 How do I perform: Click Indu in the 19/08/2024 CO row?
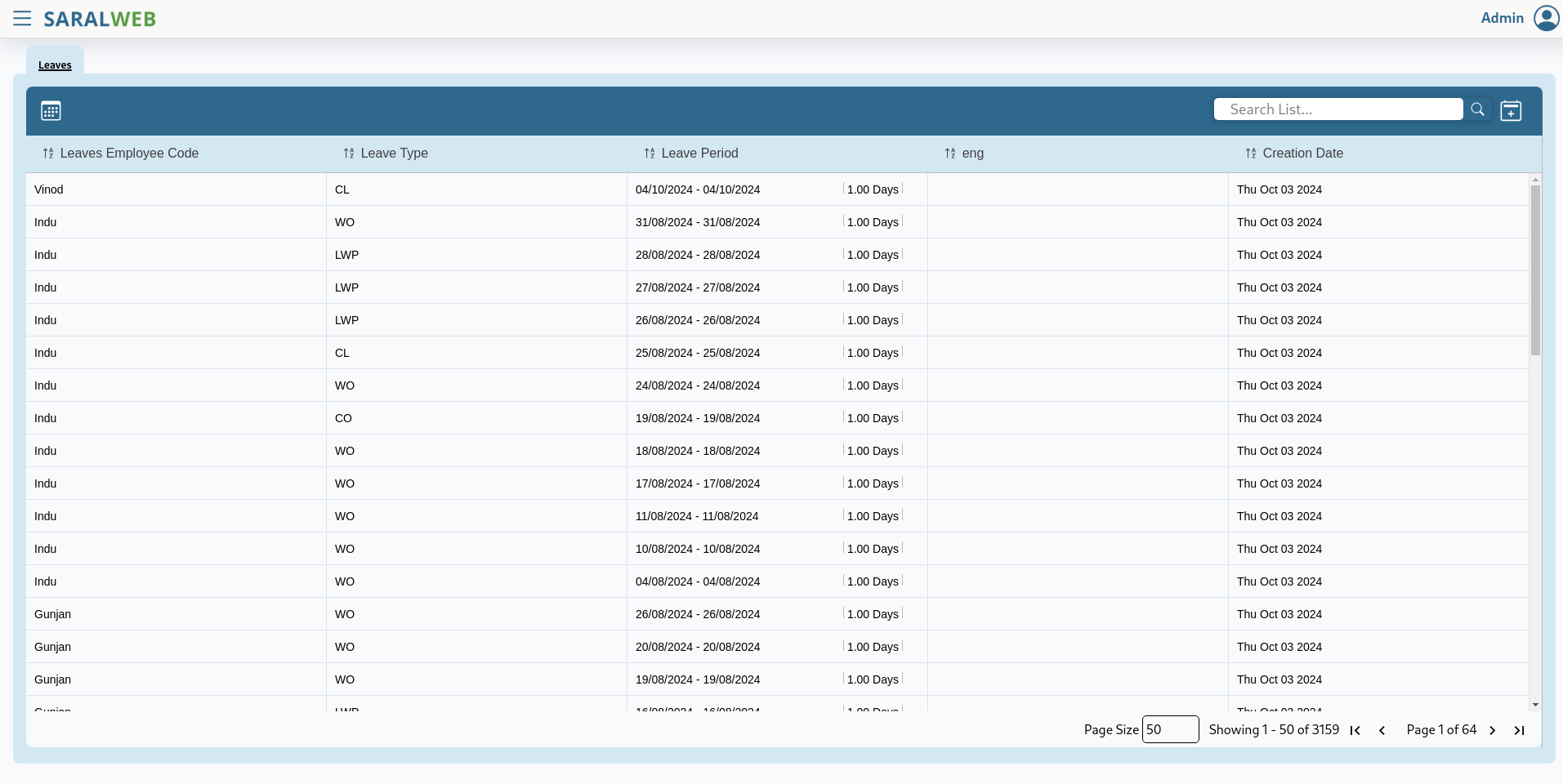click(46, 418)
